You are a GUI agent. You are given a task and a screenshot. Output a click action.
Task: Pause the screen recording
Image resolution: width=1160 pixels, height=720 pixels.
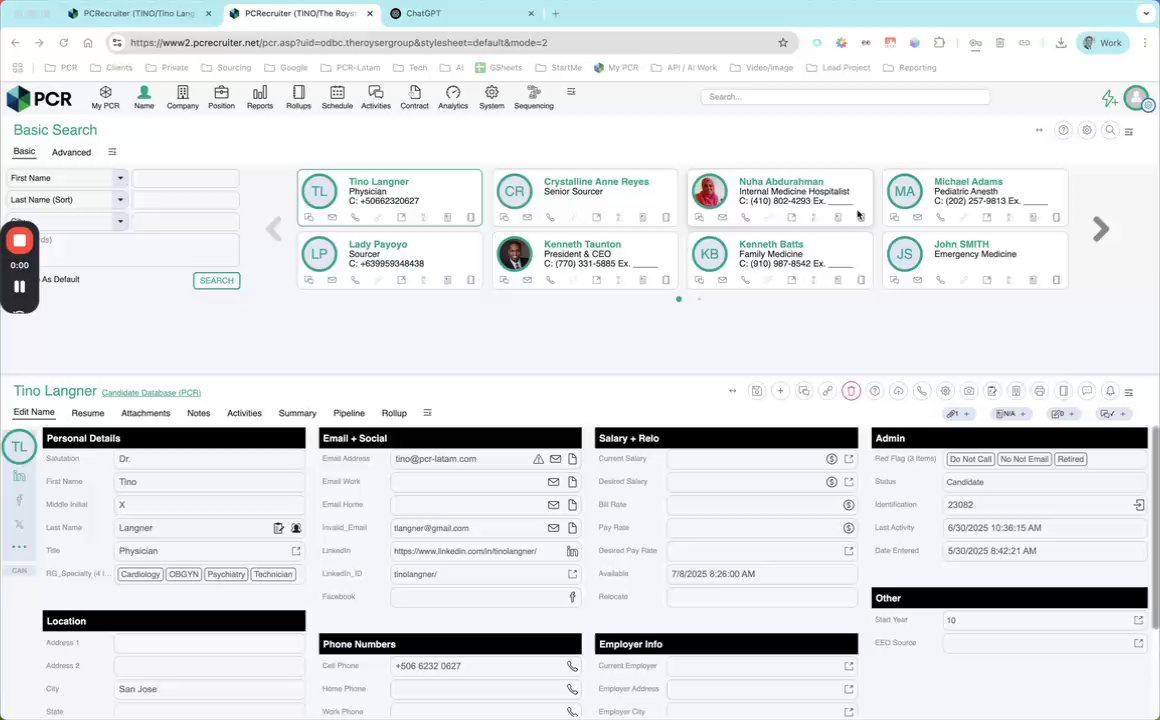20,286
